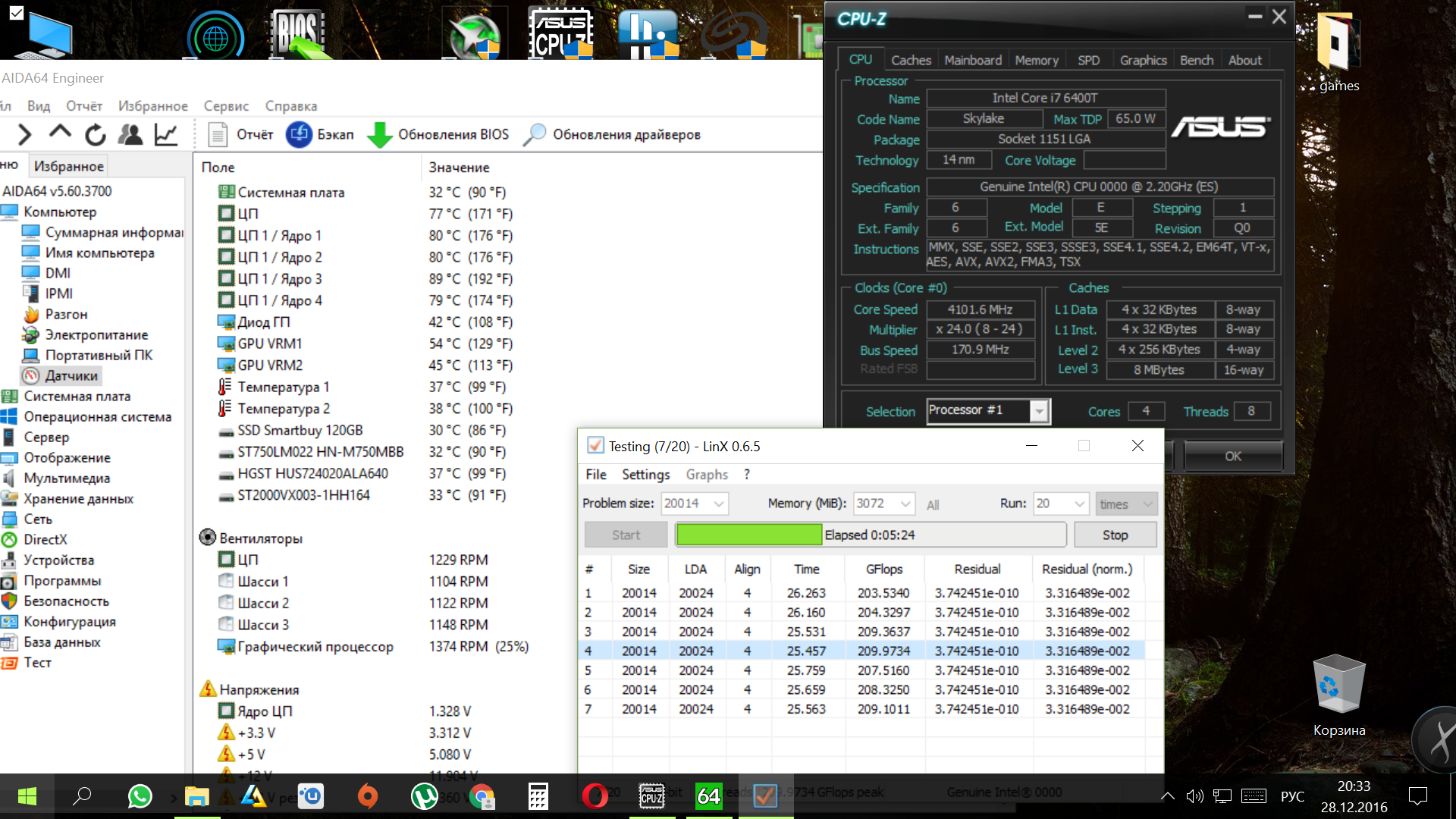
Task: Click driver updates magnifier icon
Action: click(535, 135)
